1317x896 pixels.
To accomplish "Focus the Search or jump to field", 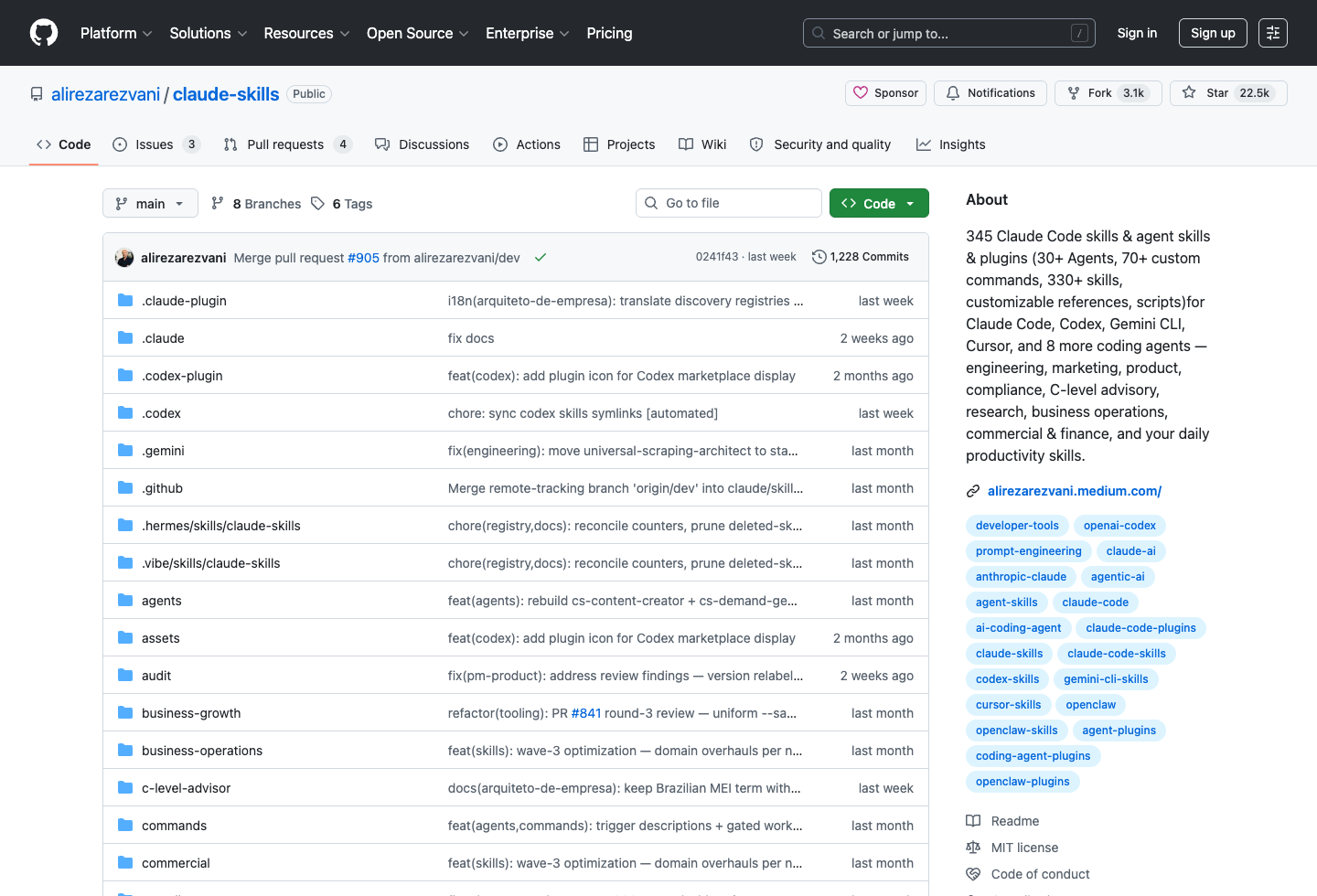I will tap(949, 33).
